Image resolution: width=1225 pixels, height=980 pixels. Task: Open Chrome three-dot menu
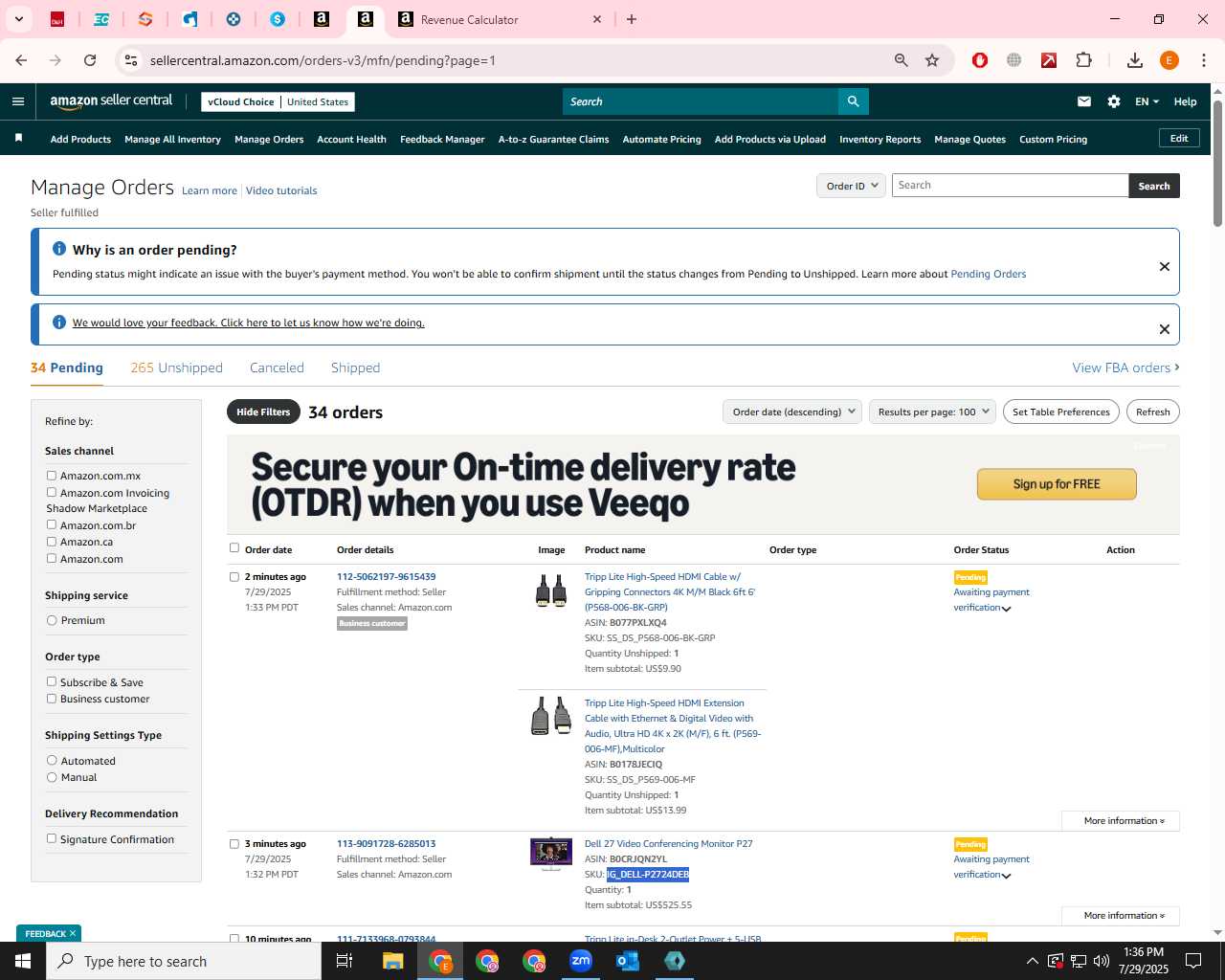click(x=1204, y=60)
